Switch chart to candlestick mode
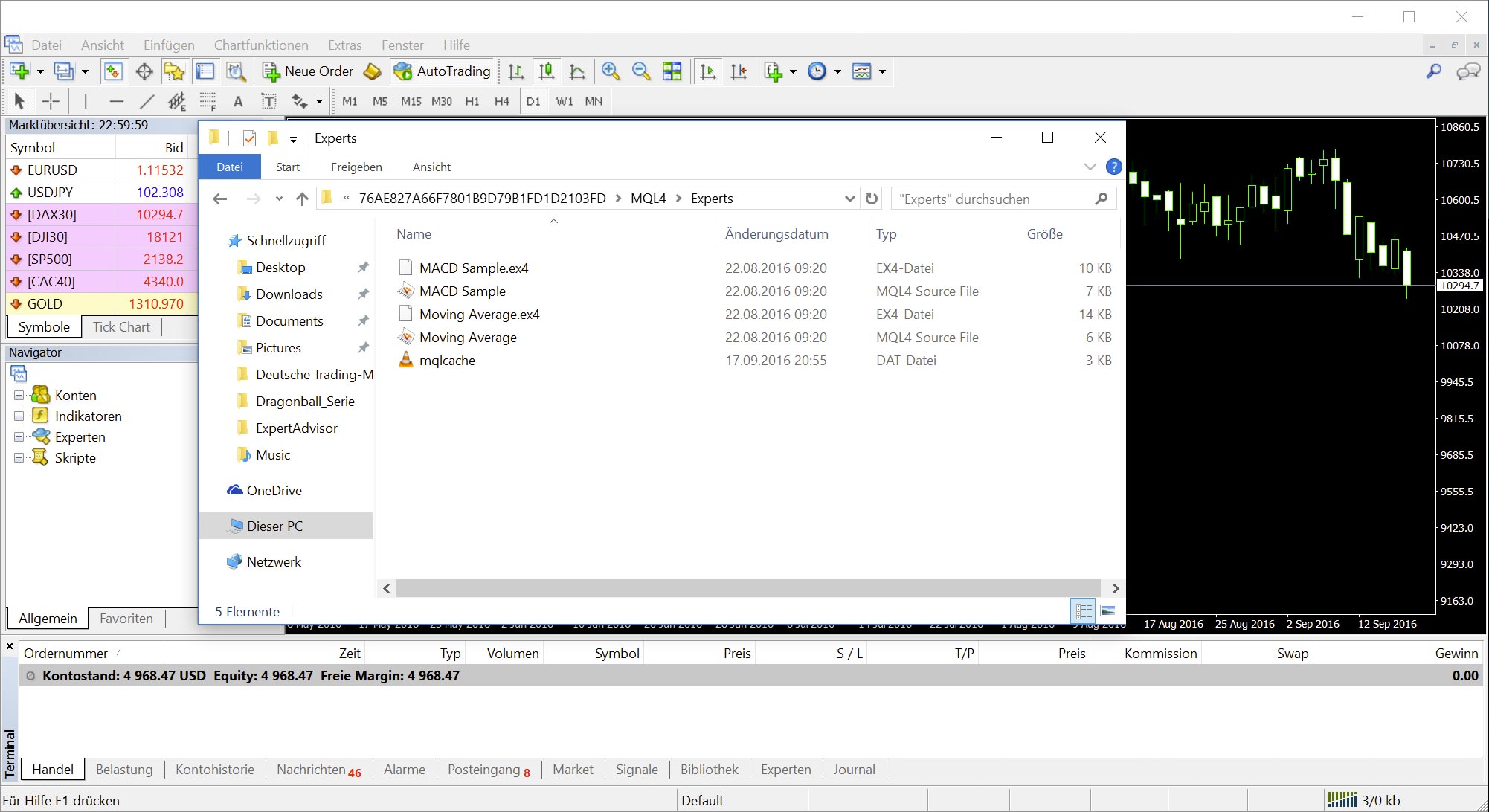The width and height of the screenshot is (1489, 812). coord(546,71)
